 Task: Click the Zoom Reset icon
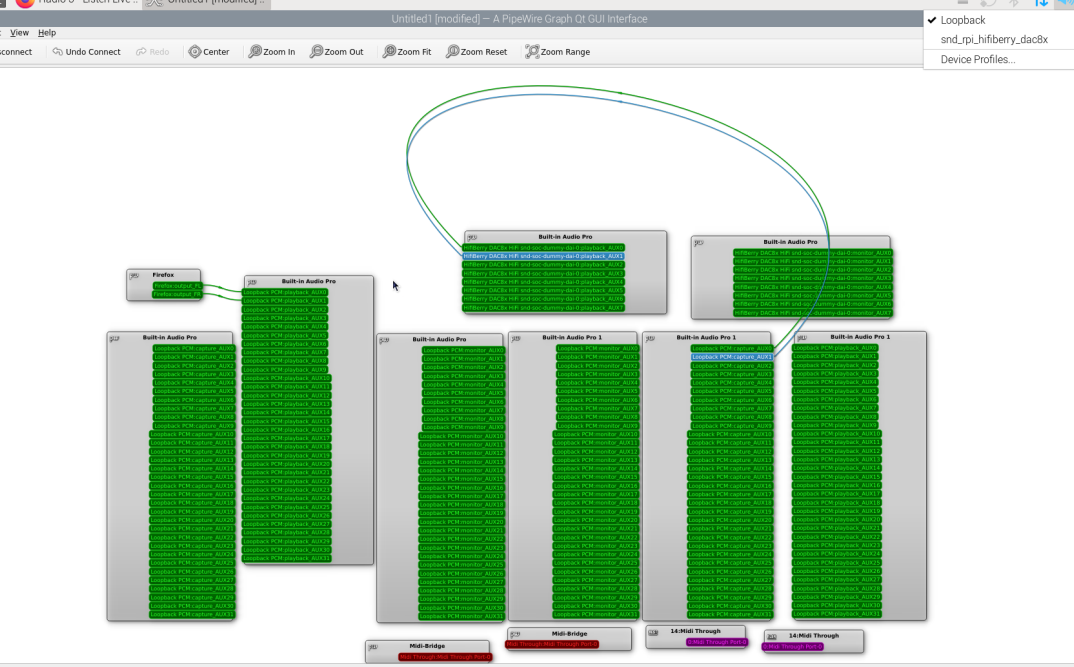pos(452,51)
